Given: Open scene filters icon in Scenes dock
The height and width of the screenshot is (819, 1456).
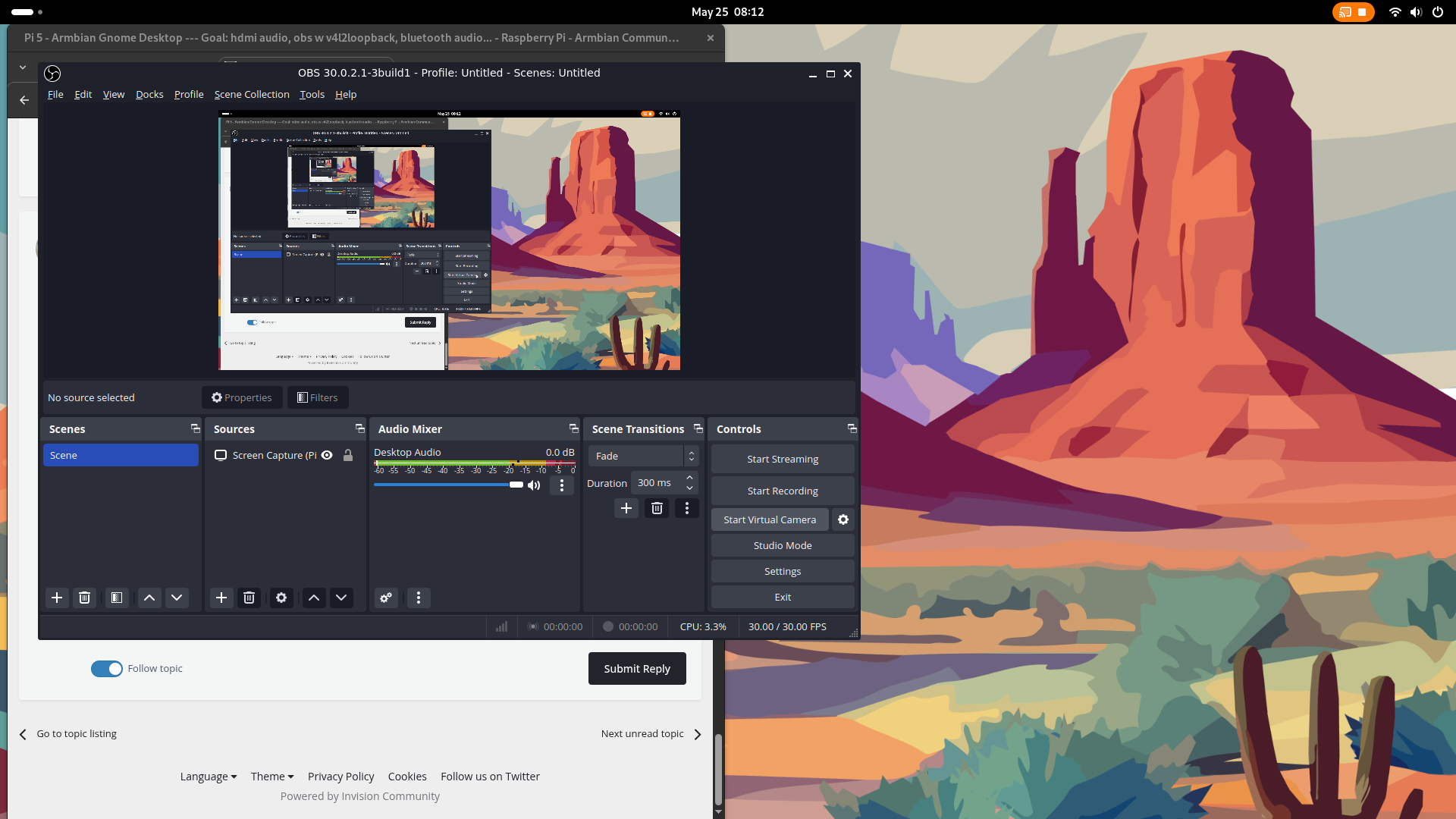Looking at the screenshot, I should (117, 598).
